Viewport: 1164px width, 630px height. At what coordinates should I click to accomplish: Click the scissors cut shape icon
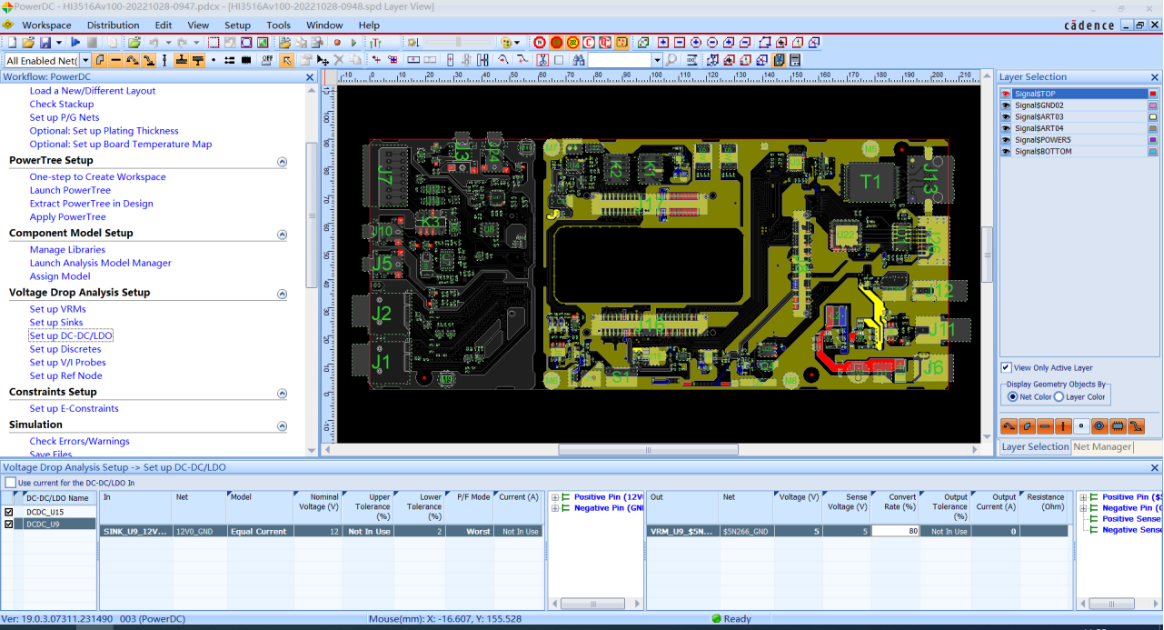pyautogui.click(x=543, y=60)
